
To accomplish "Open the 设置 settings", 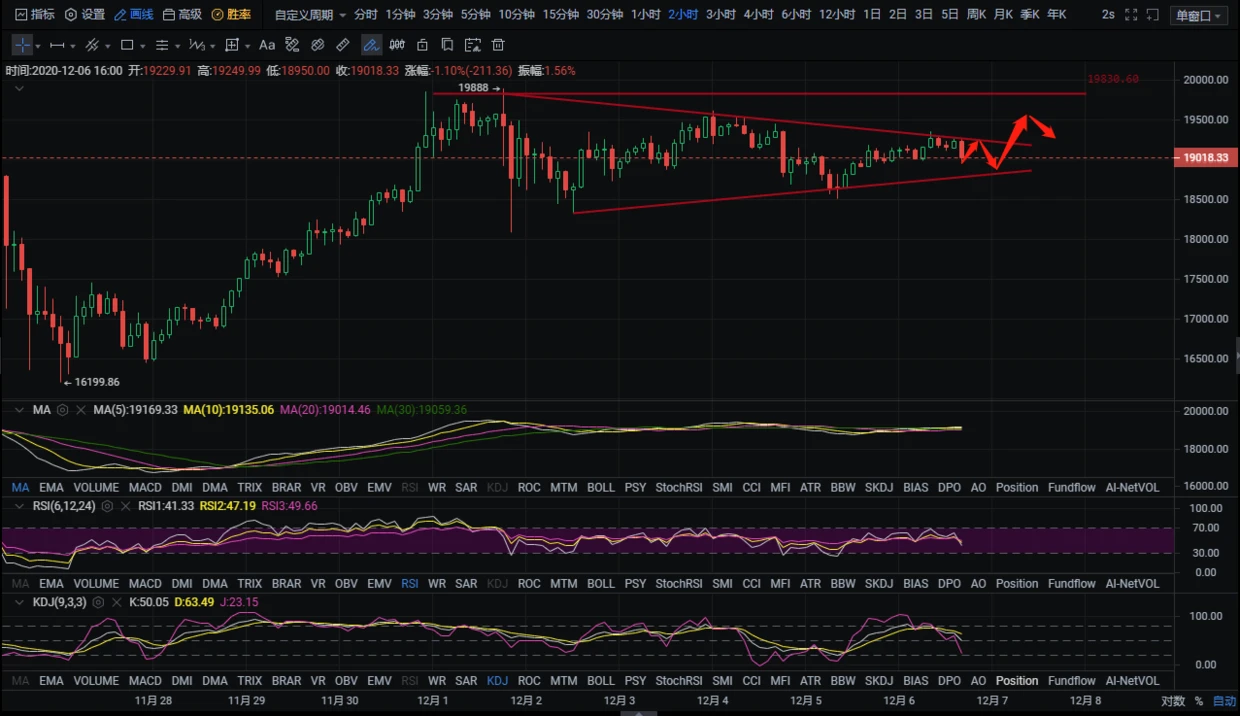I will (85, 15).
